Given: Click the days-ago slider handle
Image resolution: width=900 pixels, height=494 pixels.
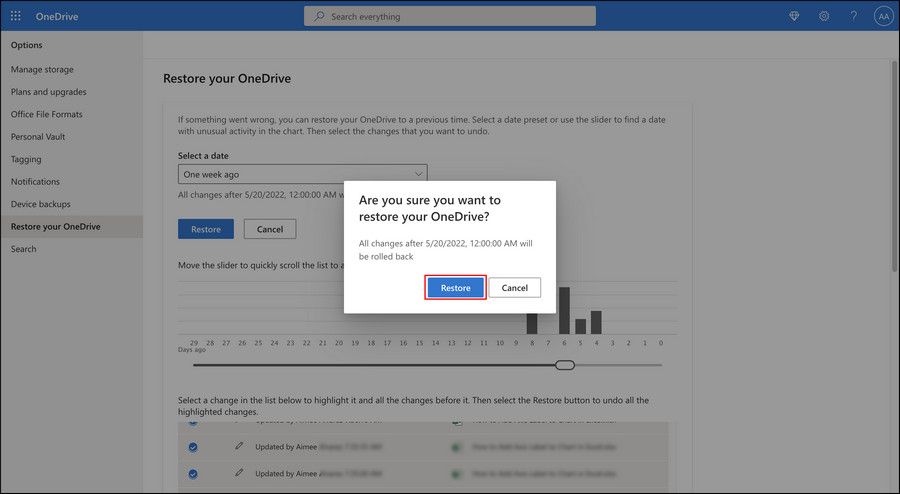Looking at the screenshot, I should (x=565, y=365).
